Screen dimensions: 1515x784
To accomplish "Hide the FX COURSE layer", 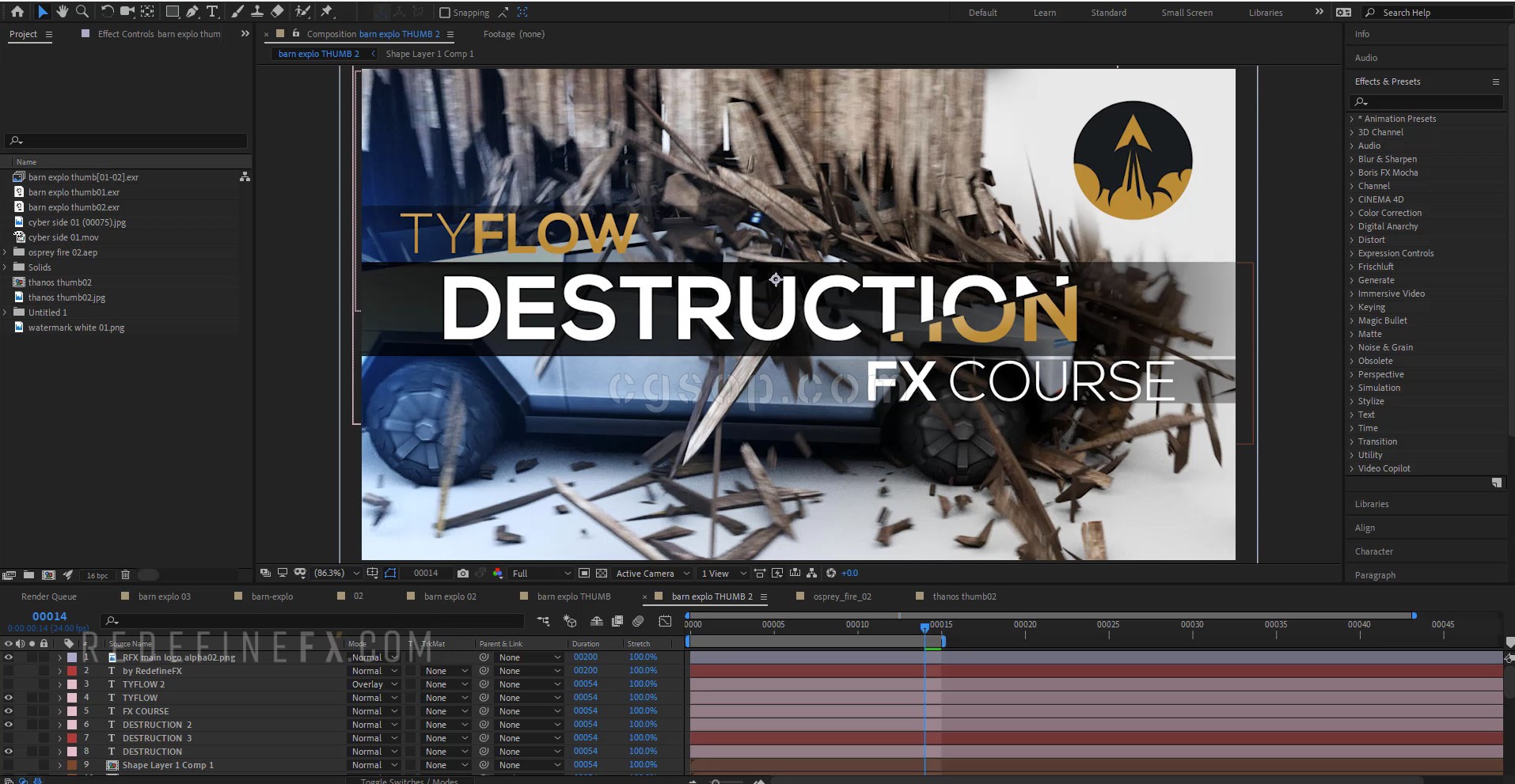I will [9, 711].
